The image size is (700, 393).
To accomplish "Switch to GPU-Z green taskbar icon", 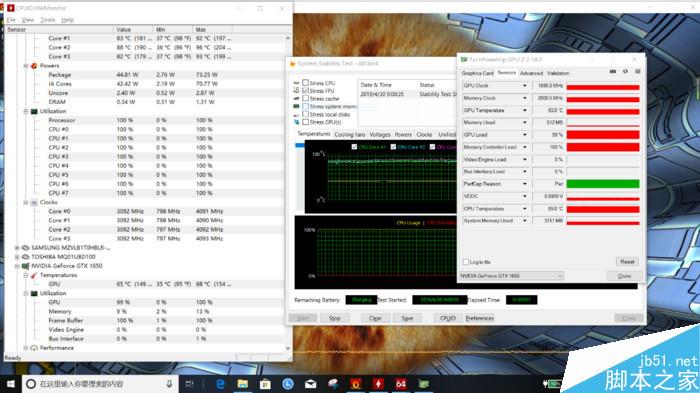I will click(x=423, y=384).
